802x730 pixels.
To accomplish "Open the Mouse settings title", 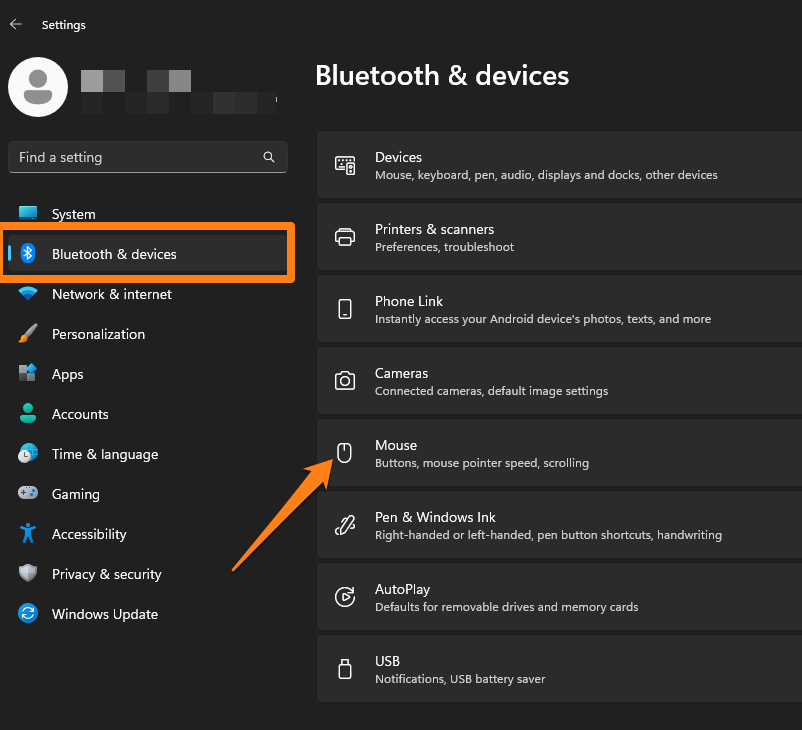I will click(396, 445).
